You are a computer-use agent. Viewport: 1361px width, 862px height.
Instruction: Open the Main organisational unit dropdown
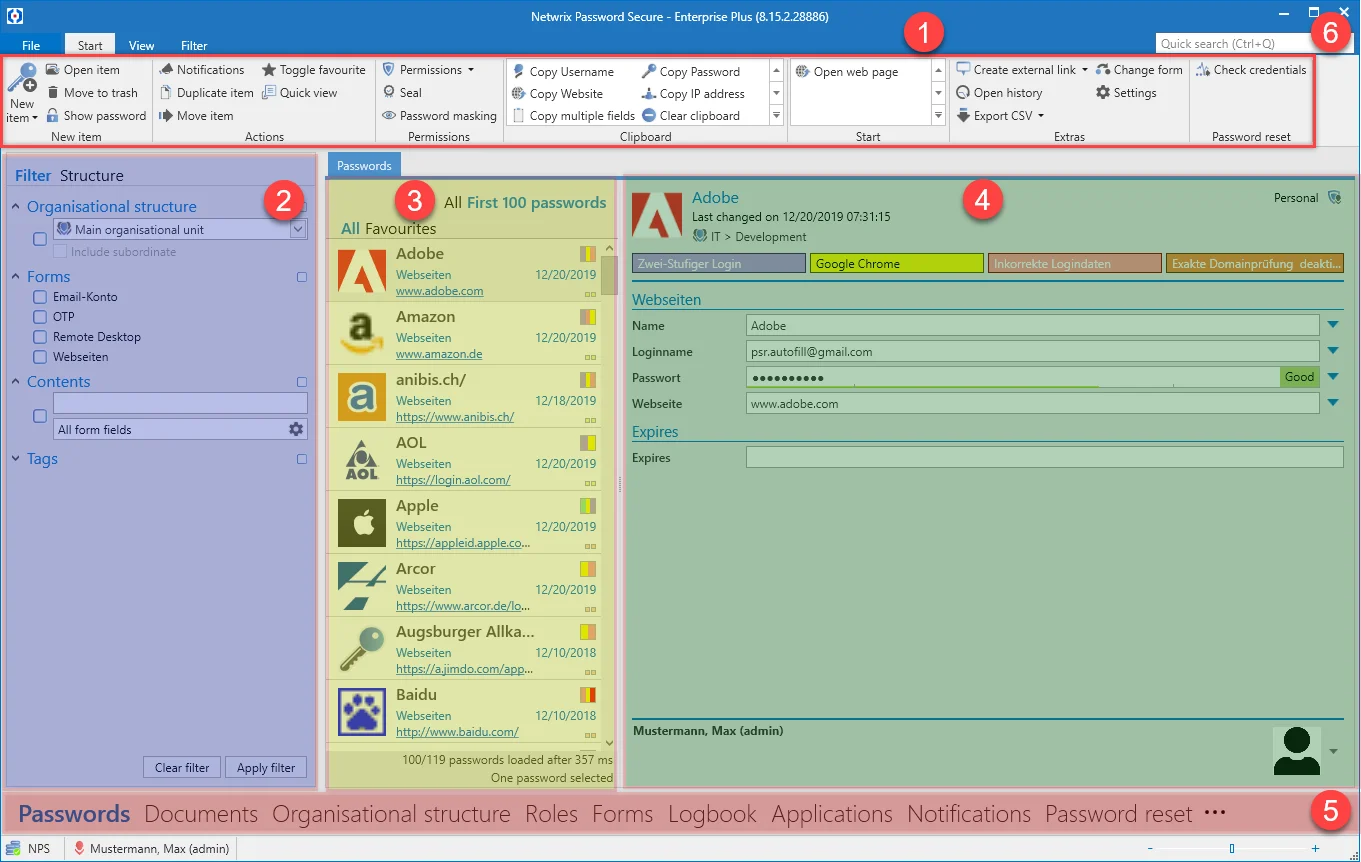tap(298, 230)
